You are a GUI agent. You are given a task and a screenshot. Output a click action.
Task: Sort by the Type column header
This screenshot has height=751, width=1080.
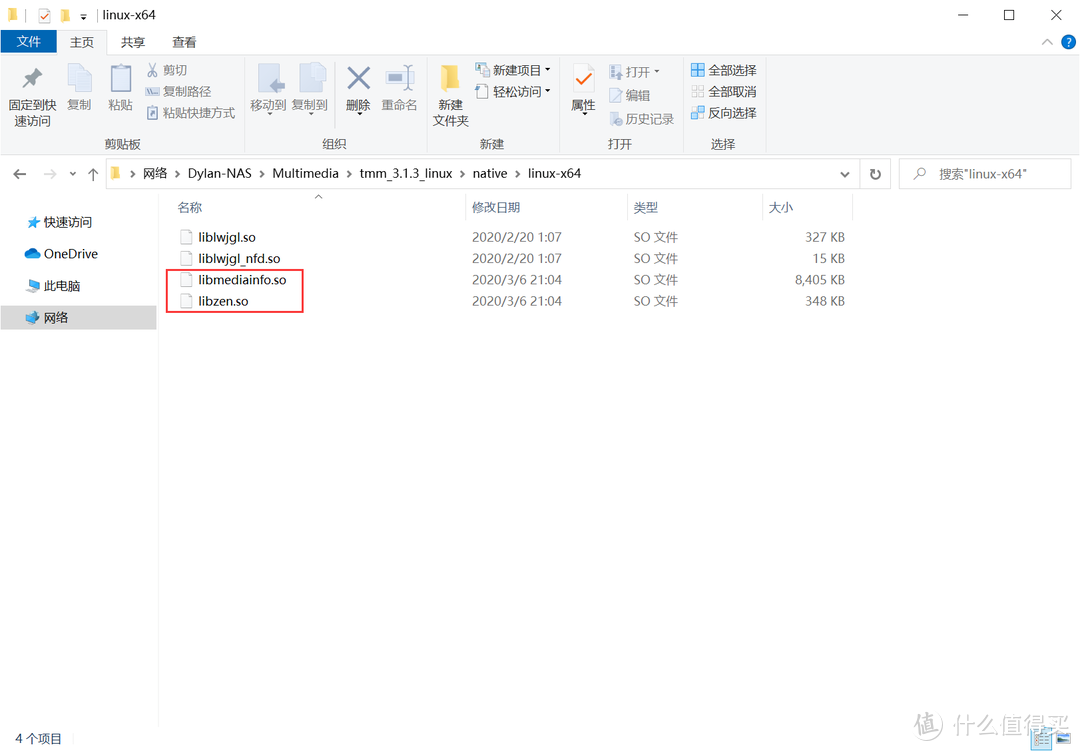(x=645, y=207)
